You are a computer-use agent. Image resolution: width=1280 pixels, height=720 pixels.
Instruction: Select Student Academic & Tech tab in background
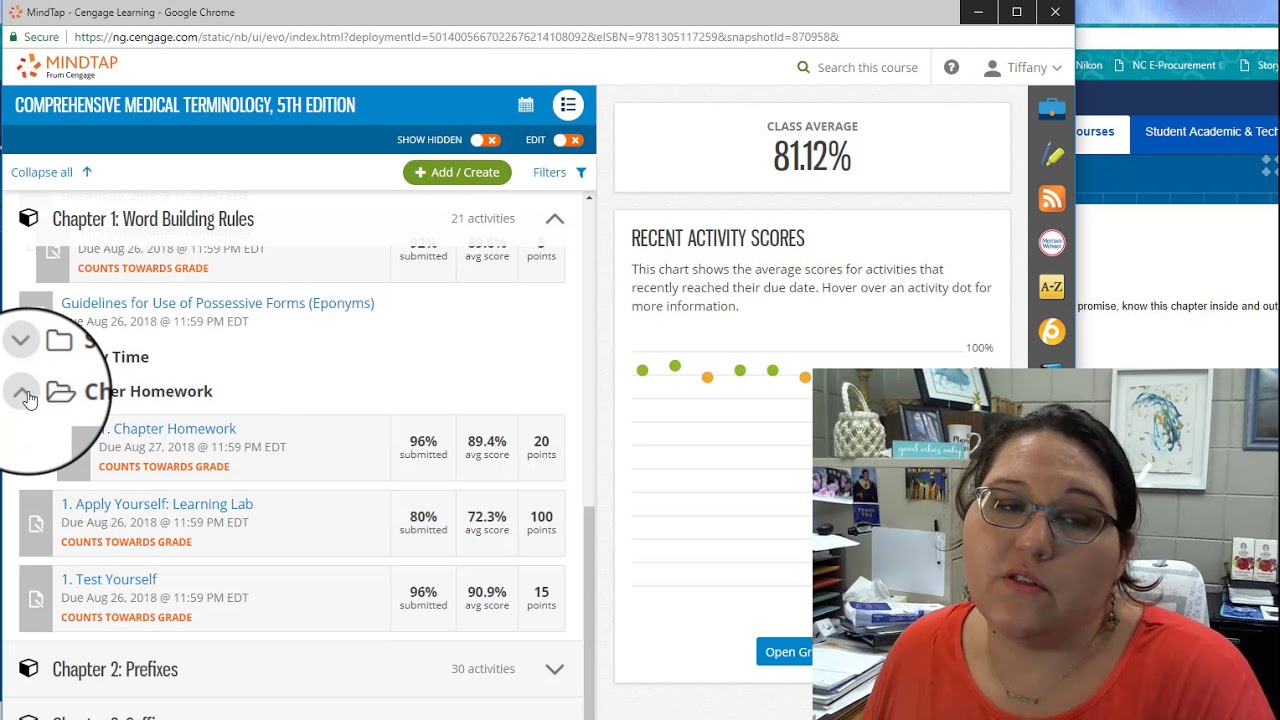click(x=1211, y=132)
